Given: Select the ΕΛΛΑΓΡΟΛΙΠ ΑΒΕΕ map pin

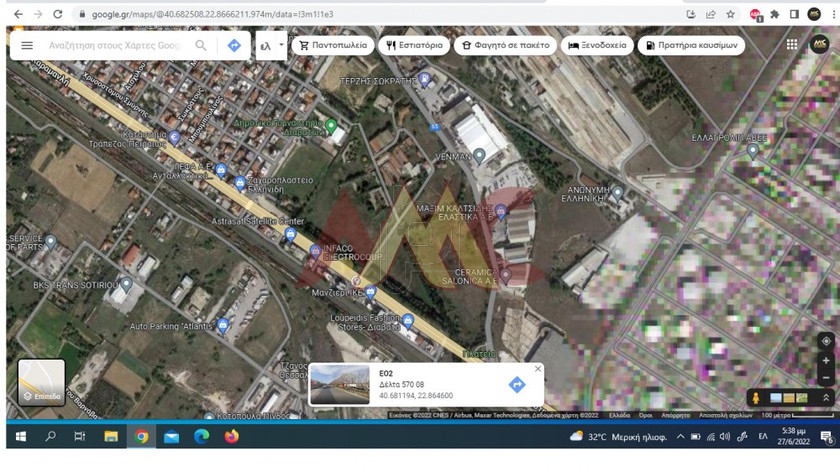Looking at the screenshot, I should (x=753, y=151).
